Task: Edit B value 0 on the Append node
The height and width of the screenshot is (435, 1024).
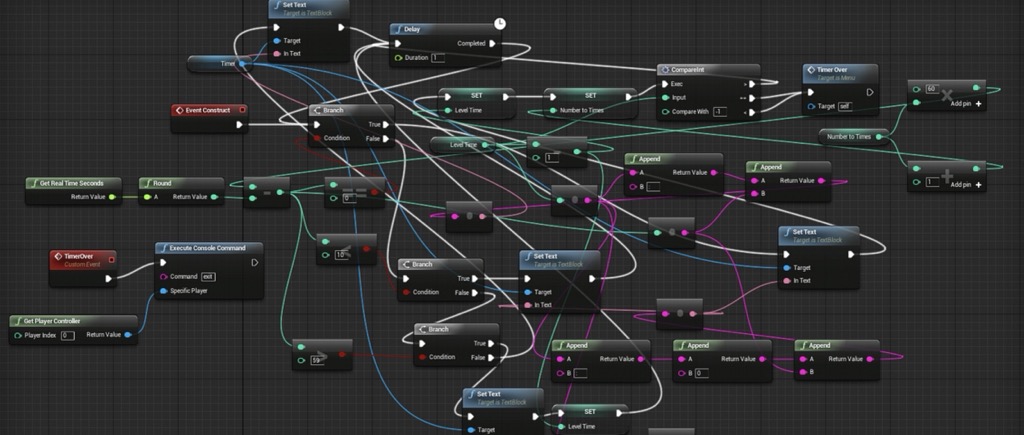Action: click(x=701, y=374)
